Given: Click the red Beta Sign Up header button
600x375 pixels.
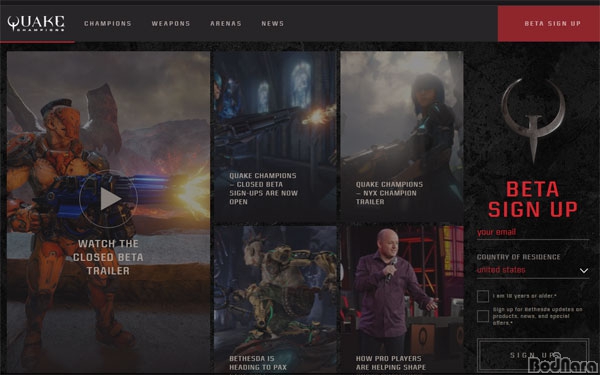Looking at the screenshot, I should point(549,24).
